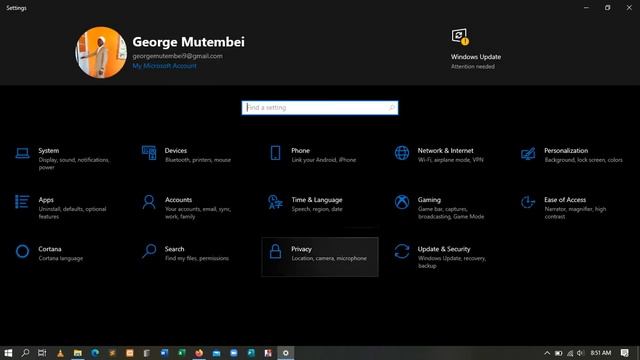Click the magnifier icon in search box

pos(391,108)
